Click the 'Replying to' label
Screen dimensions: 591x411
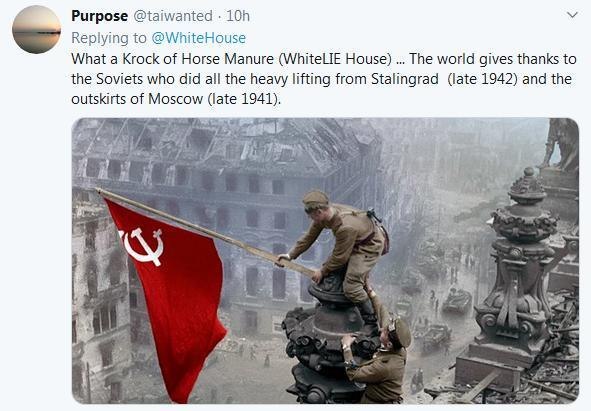pyautogui.click(x=109, y=38)
